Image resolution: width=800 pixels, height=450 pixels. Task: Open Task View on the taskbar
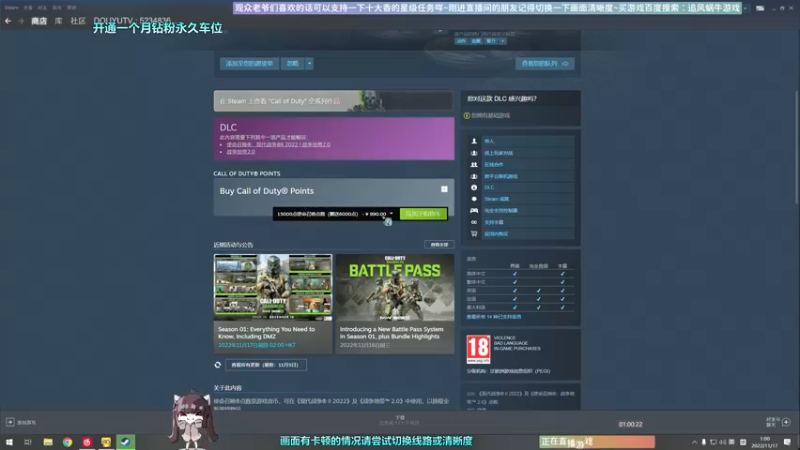click(x=28, y=442)
